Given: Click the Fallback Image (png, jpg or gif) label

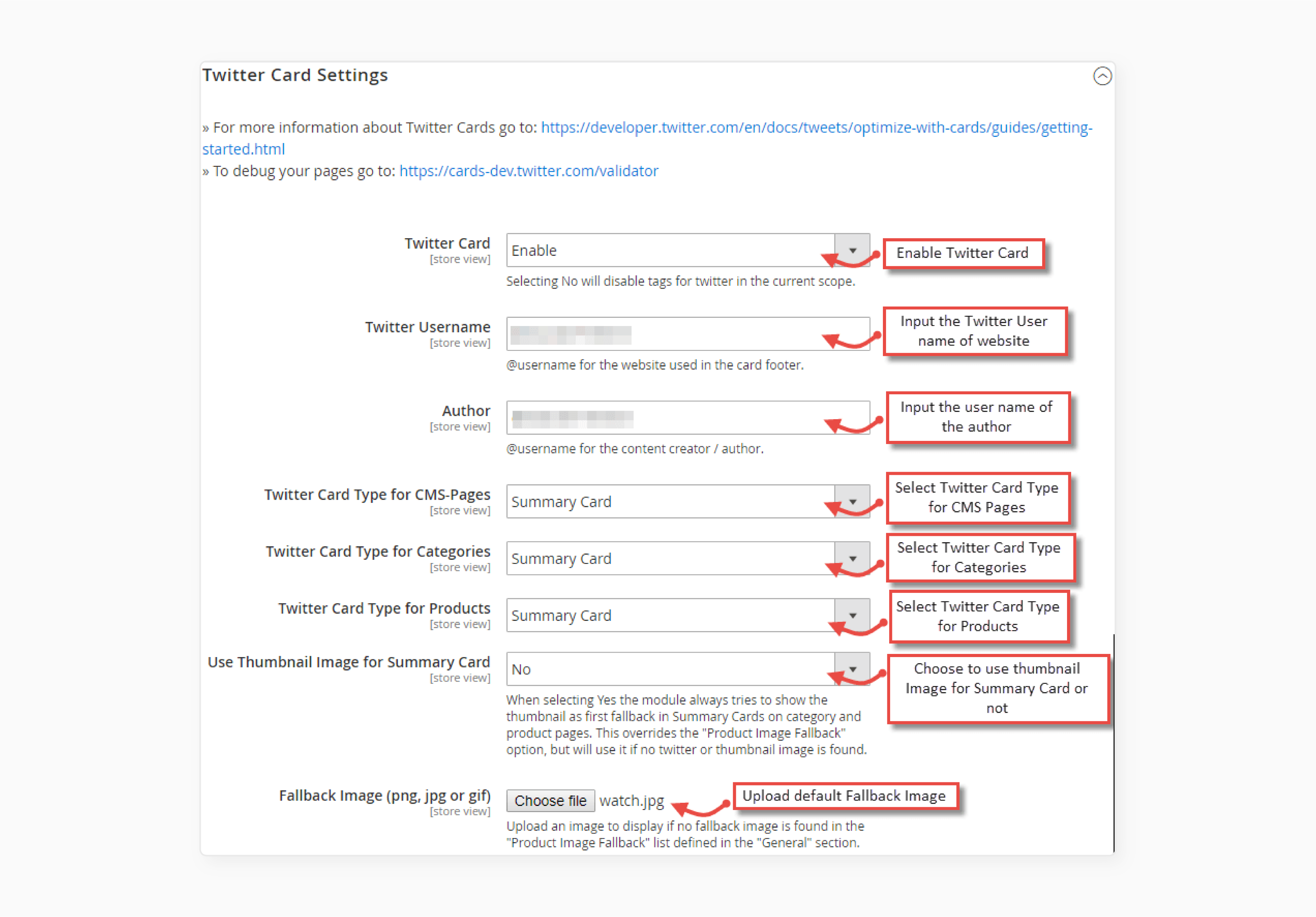Looking at the screenshot, I should [x=385, y=796].
